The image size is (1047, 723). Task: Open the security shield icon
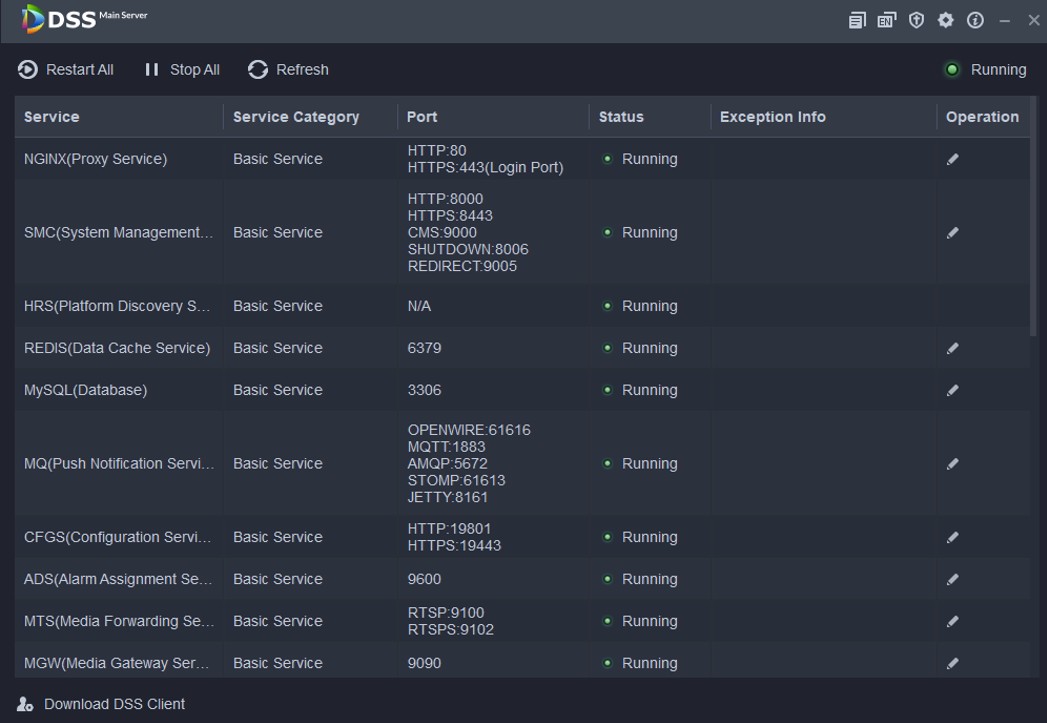(x=916, y=20)
